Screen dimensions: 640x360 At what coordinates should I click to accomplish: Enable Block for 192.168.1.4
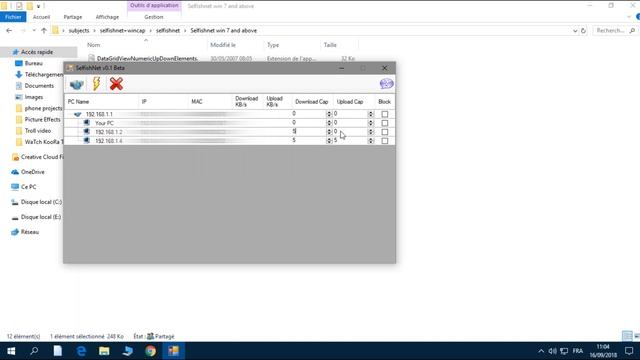384,141
